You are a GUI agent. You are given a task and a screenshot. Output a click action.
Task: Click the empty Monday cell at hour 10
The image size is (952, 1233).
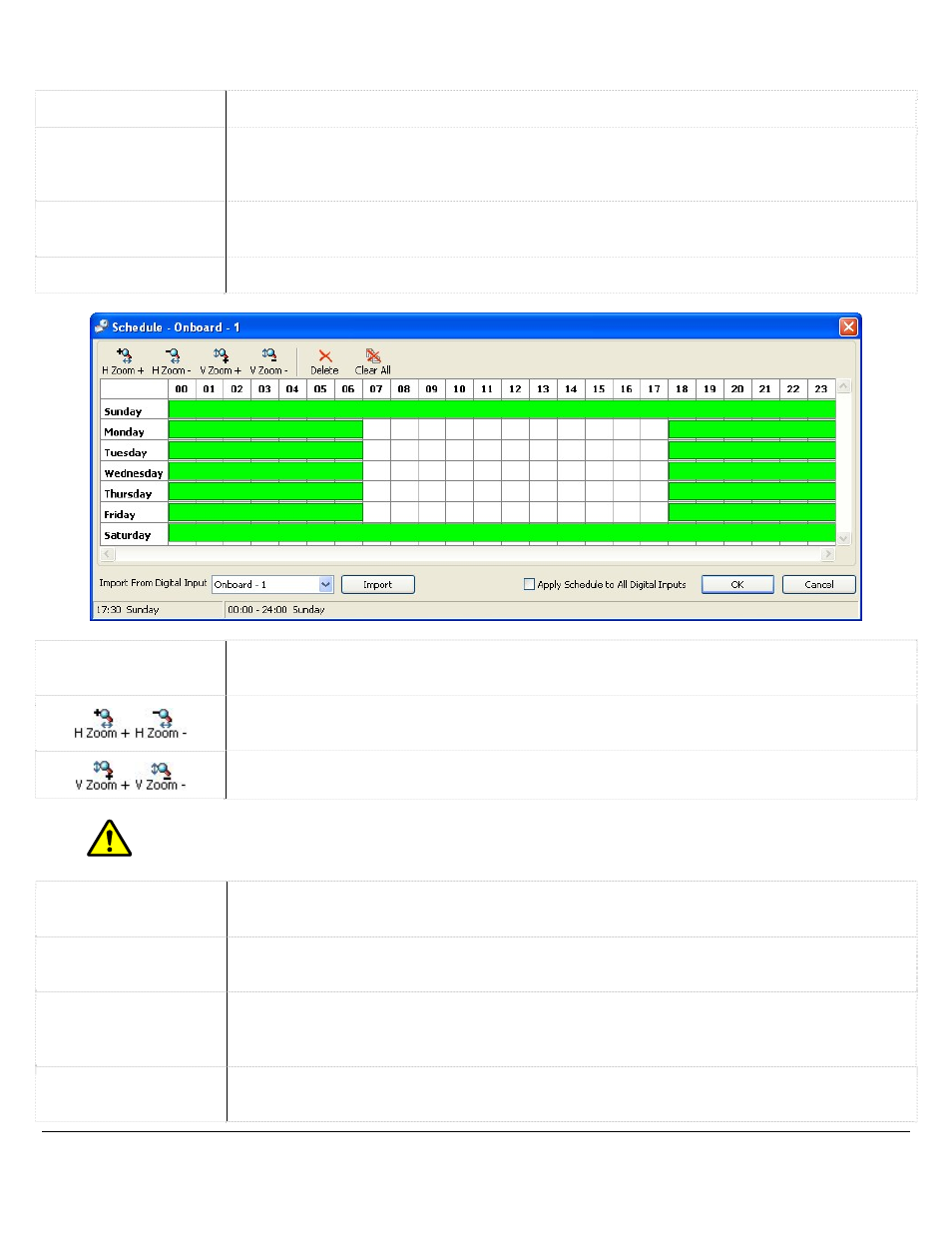tap(459, 430)
